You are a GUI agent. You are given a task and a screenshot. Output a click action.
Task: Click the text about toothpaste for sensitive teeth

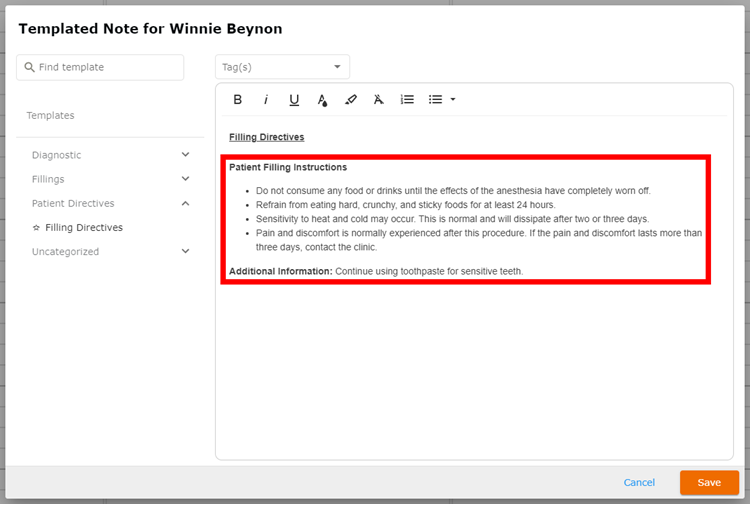[429, 271]
